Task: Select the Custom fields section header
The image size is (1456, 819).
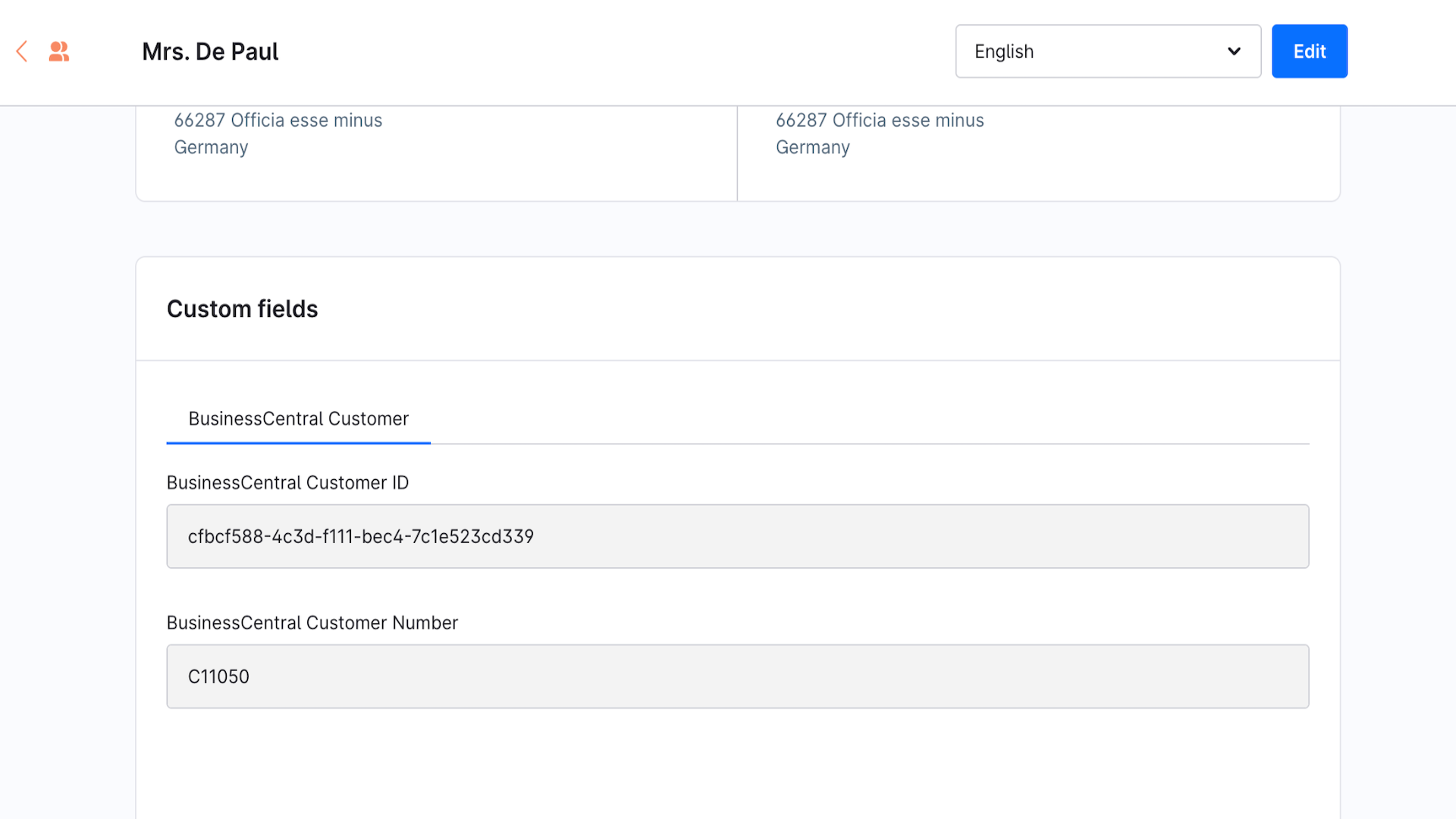Action: tap(242, 309)
